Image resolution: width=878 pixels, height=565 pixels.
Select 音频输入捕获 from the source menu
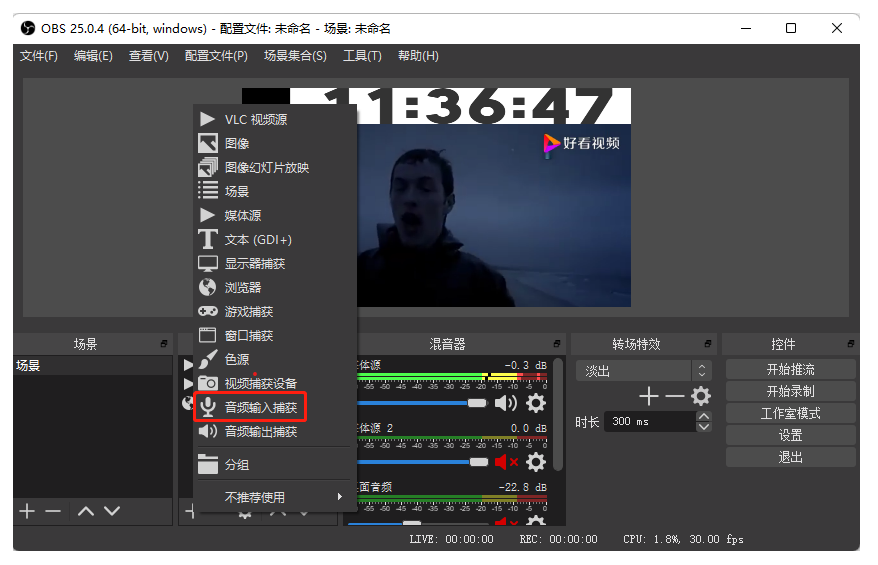260,407
